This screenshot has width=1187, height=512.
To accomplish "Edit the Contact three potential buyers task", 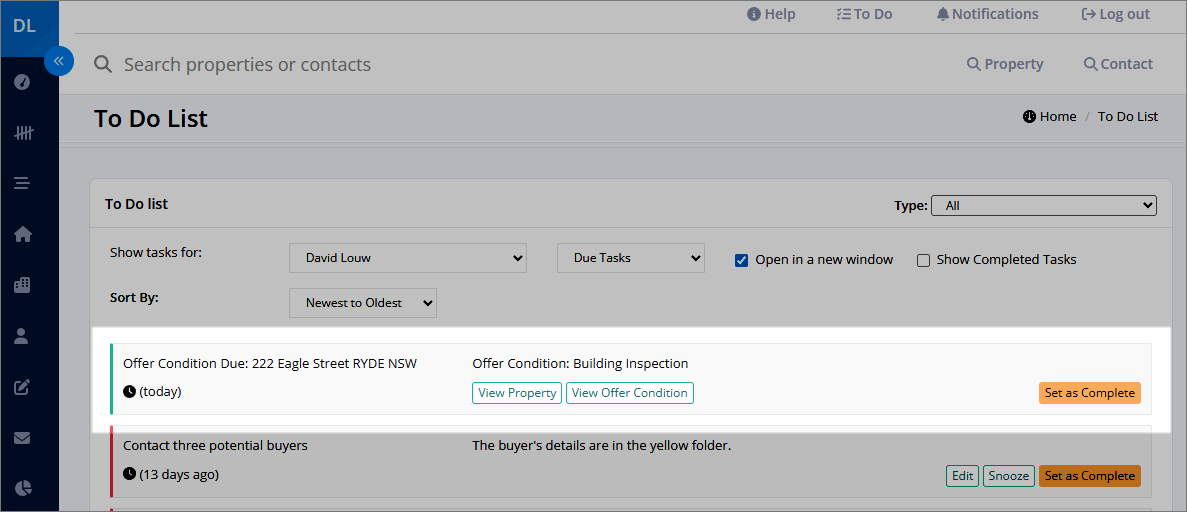I will click(x=962, y=476).
